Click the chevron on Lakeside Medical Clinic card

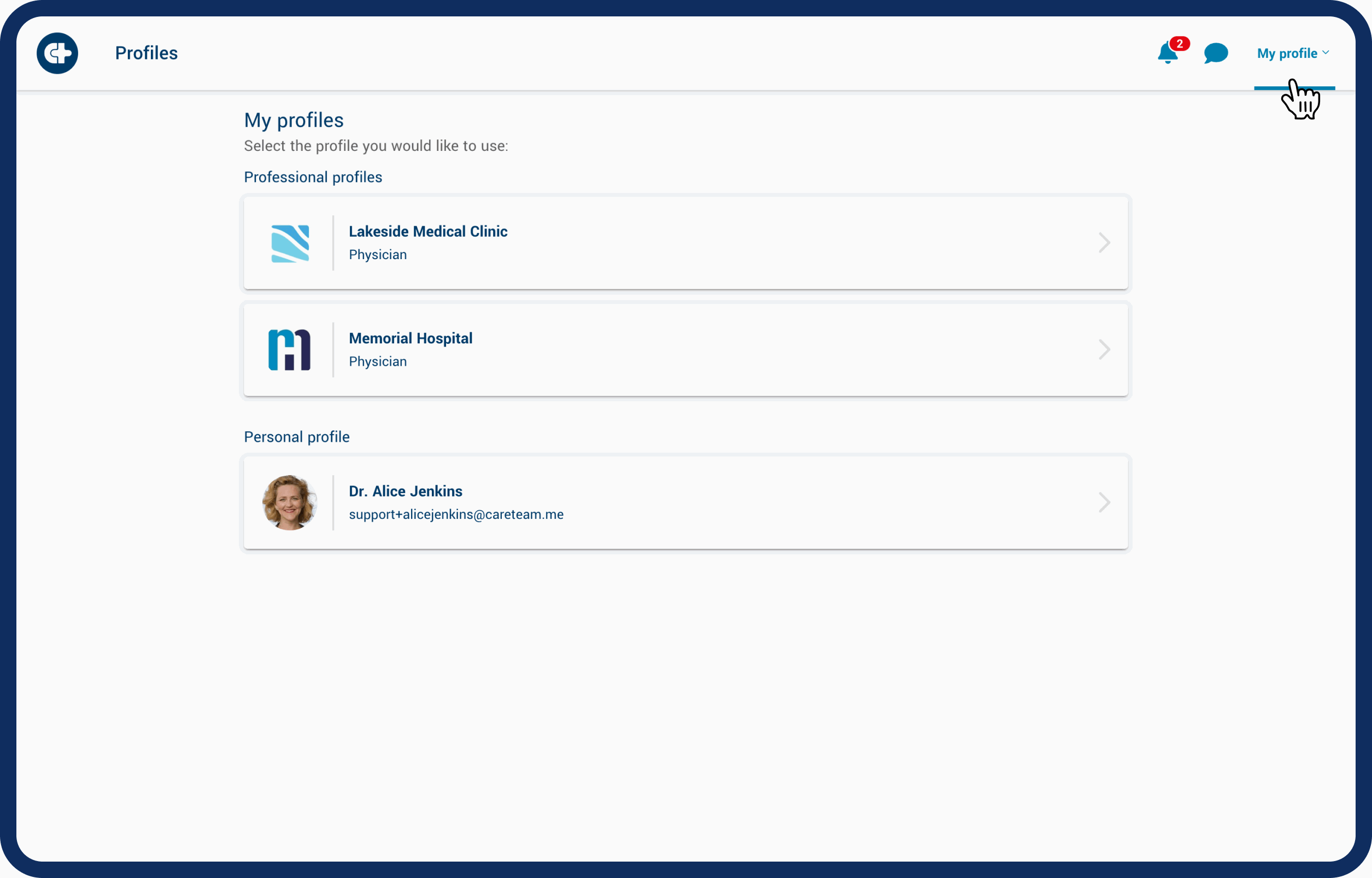tap(1104, 243)
